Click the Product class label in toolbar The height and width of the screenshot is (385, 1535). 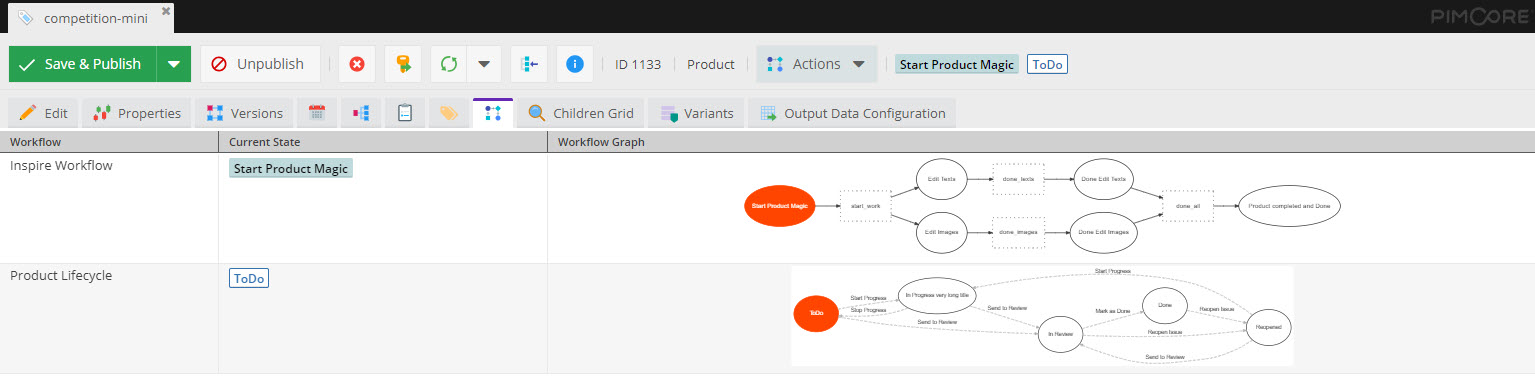[711, 64]
